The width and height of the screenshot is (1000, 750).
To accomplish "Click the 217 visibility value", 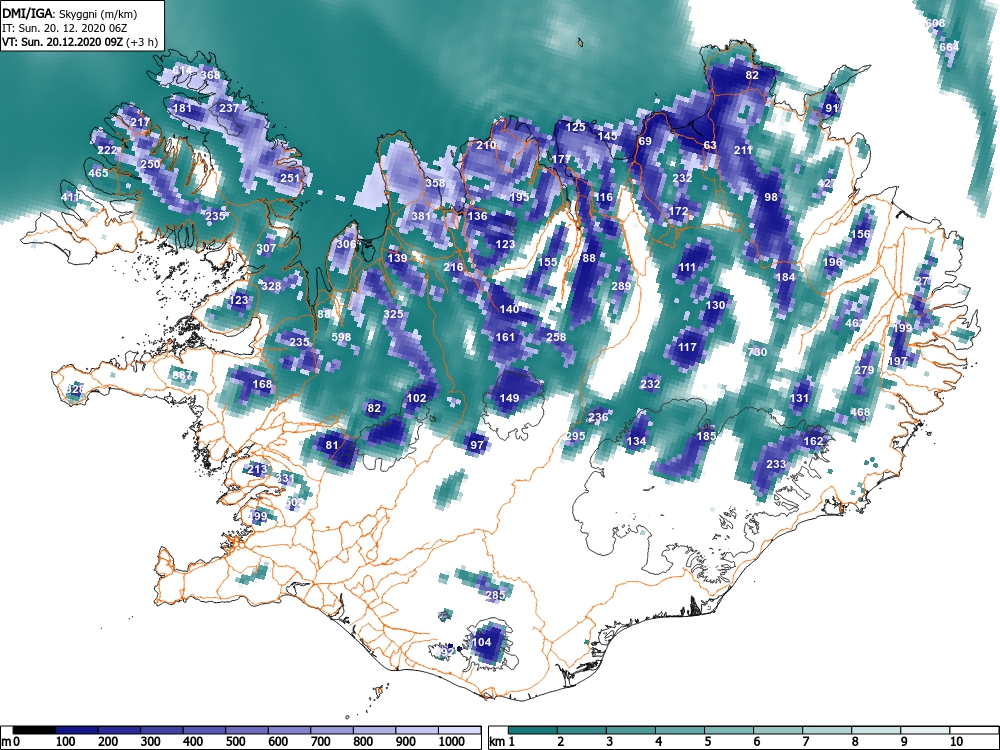I will [140, 122].
